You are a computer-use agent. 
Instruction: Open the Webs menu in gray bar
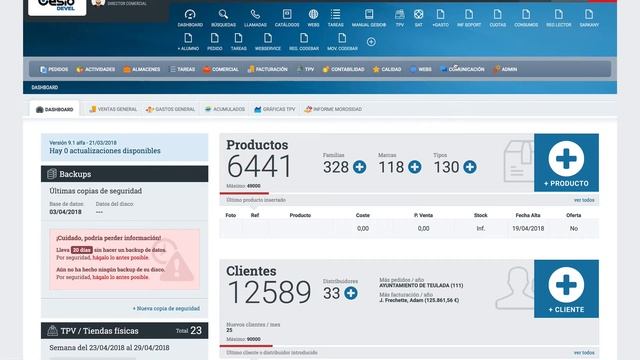pyautogui.click(x=421, y=69)
